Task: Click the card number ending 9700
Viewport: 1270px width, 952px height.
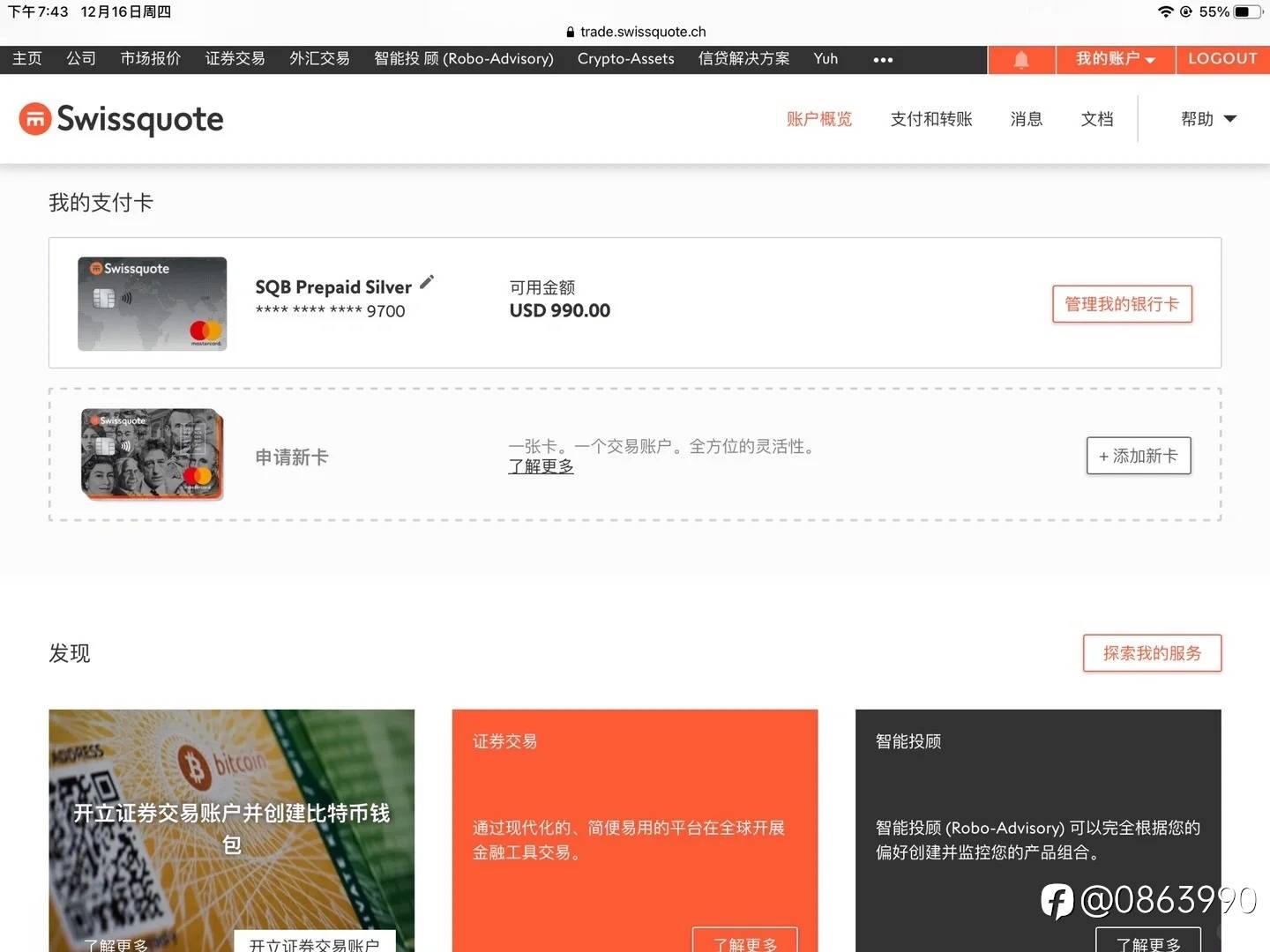Action: click(330, 310)
